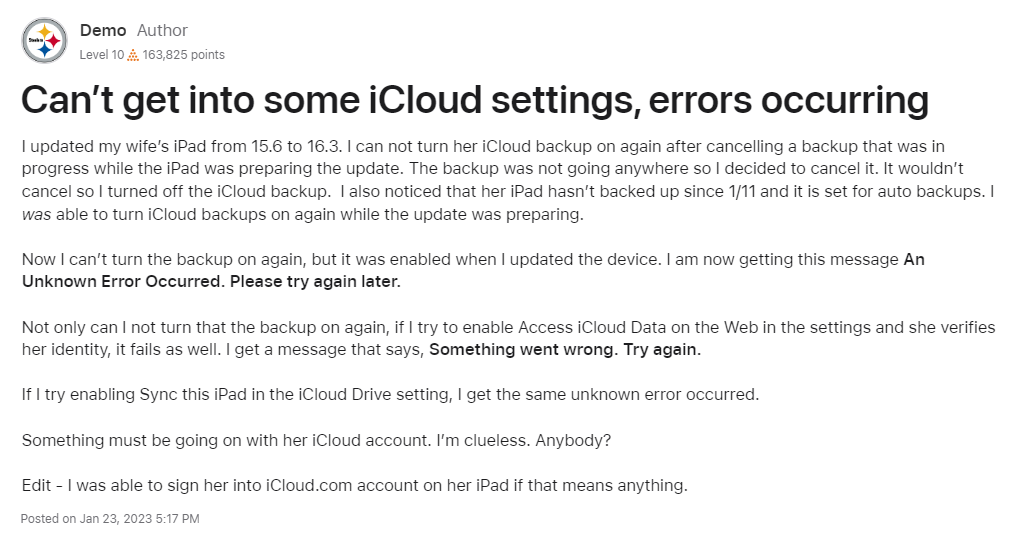The image size is (1013, 544).
Task: Click the line beginning with Edit -
Action: [x=355, y=485]
